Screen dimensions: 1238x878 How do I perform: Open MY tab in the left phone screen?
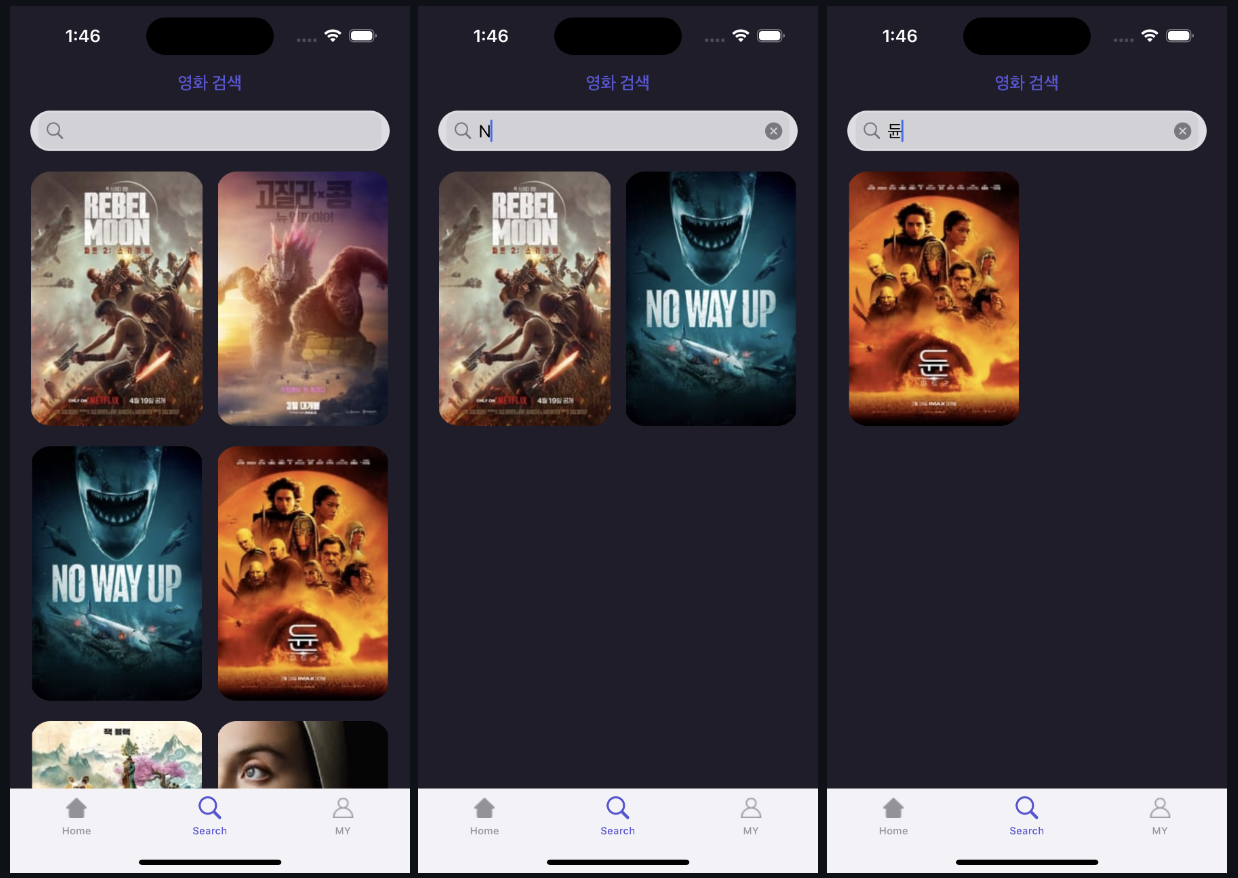pos(343,816)
